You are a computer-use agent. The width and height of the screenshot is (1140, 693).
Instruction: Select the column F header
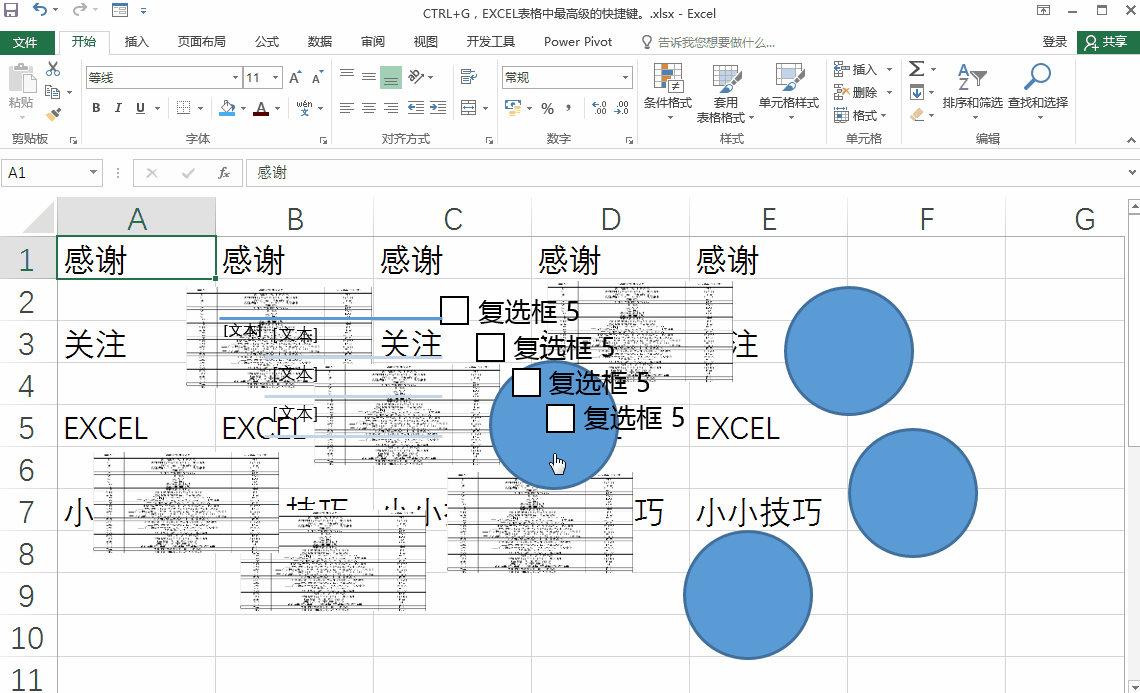coord(926,218)
